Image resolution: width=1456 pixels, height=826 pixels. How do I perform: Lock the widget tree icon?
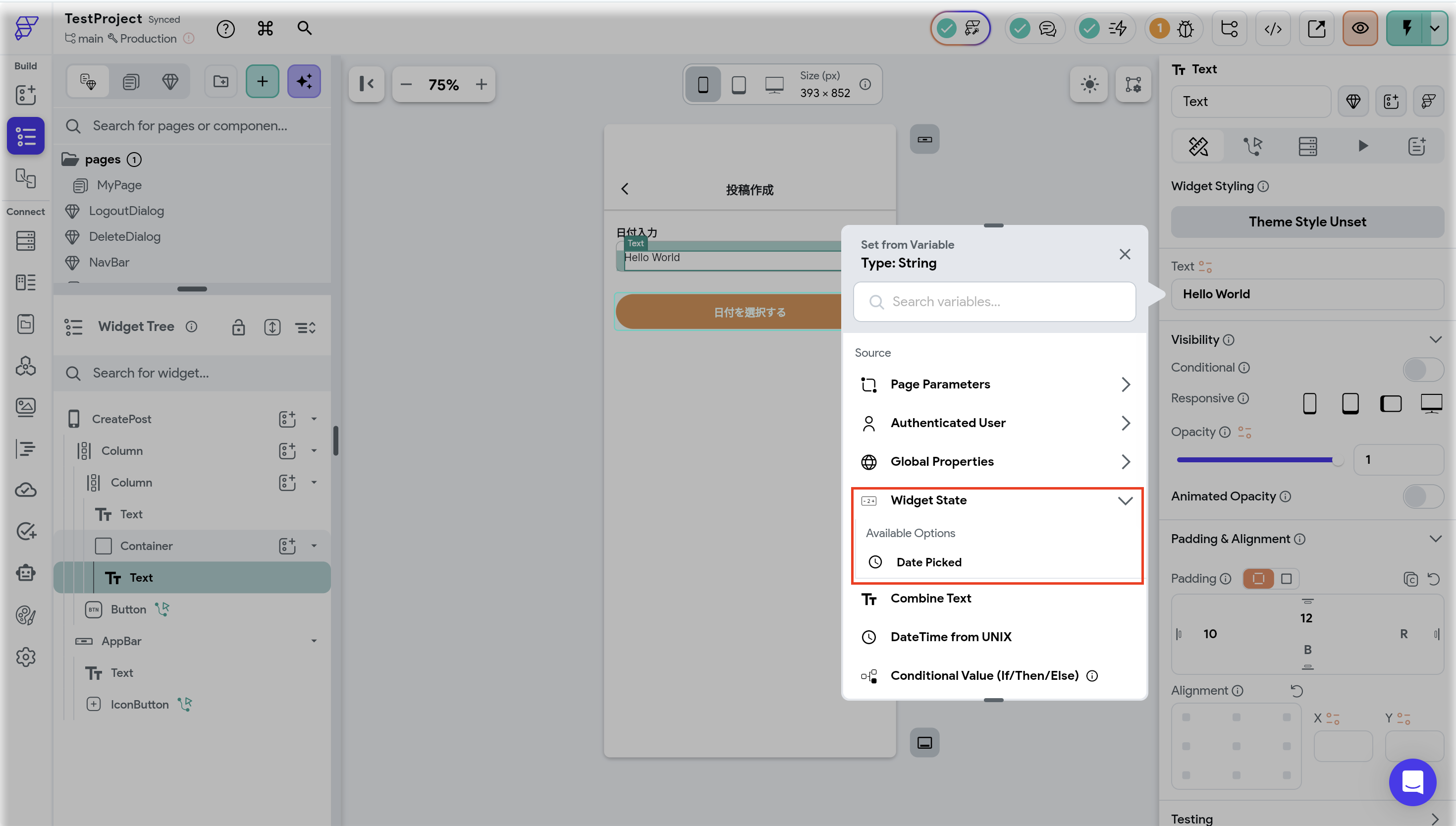238,328
